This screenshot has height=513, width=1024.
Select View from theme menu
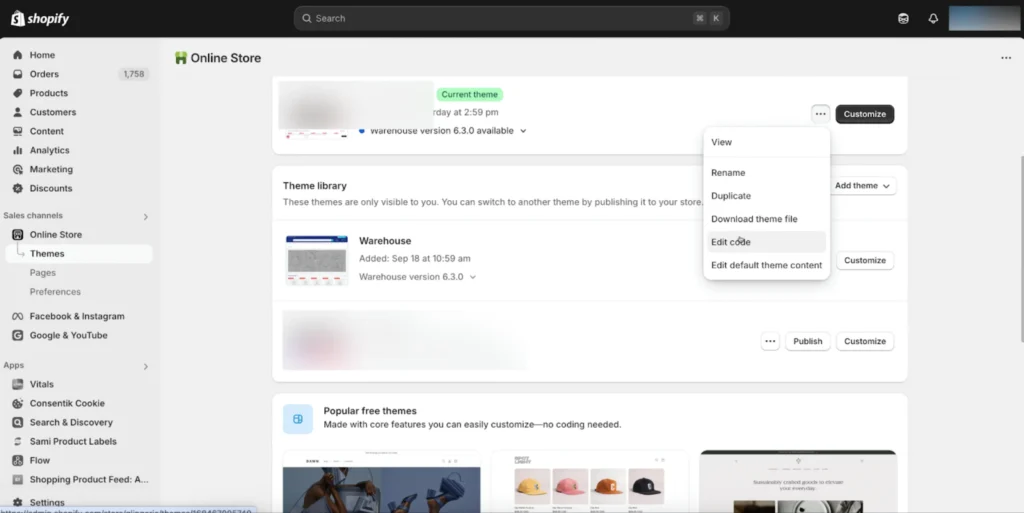pyautogui.click(x=767, y=142)
